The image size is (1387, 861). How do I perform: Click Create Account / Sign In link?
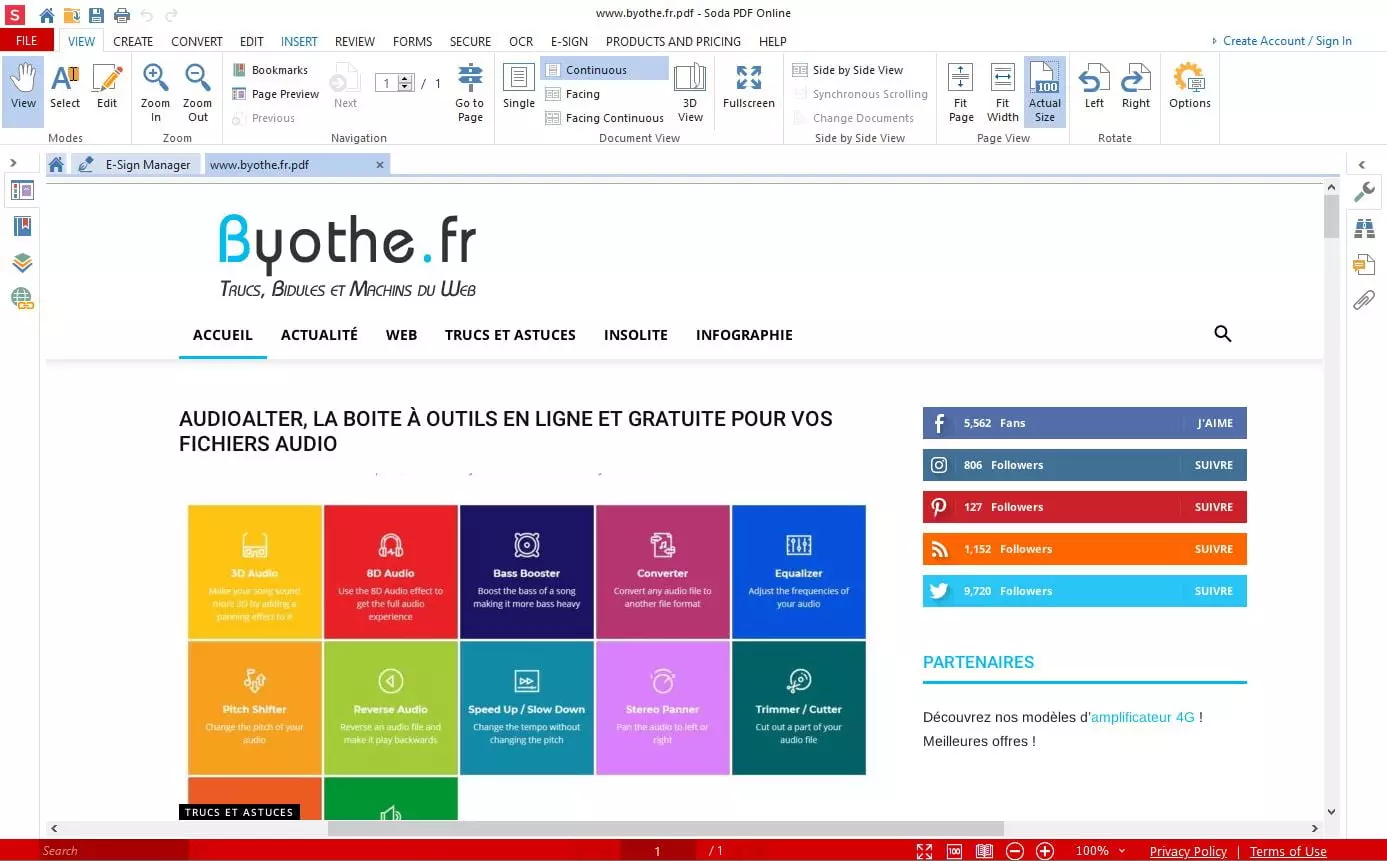pyautogui.click(x=1286, y=41)
